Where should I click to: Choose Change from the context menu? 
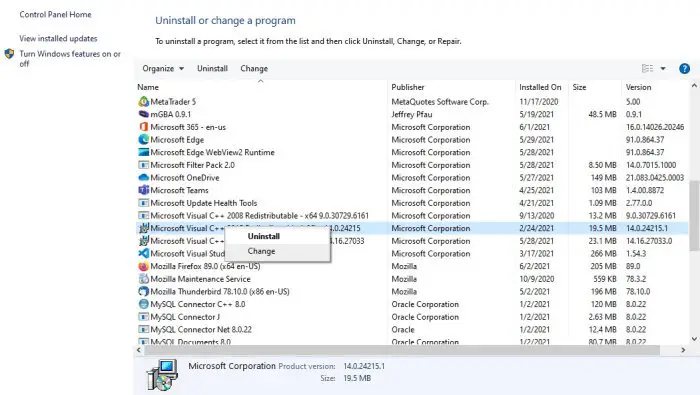(261, 251)
